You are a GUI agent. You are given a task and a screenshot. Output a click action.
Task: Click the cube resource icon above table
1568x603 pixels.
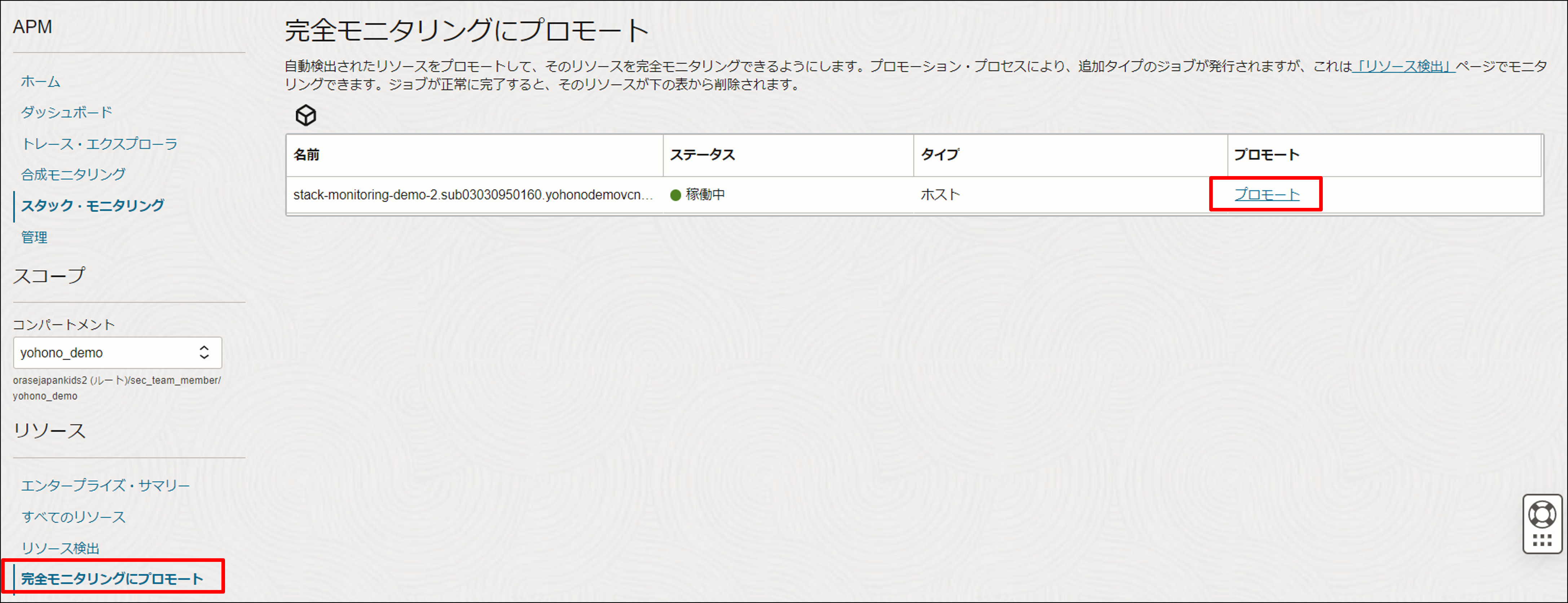(x=305, y=115)
